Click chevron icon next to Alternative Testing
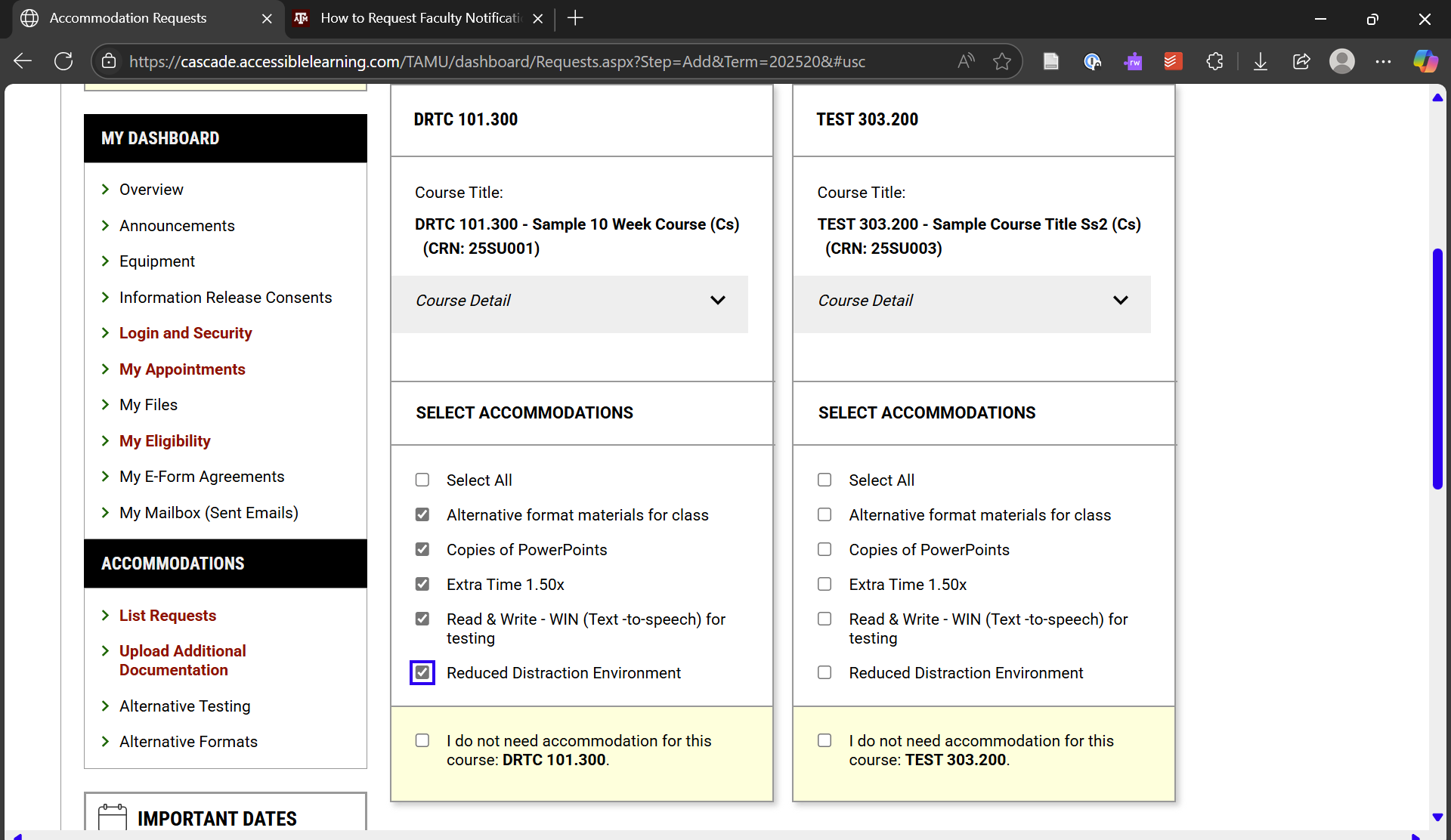 coord(105,706)
